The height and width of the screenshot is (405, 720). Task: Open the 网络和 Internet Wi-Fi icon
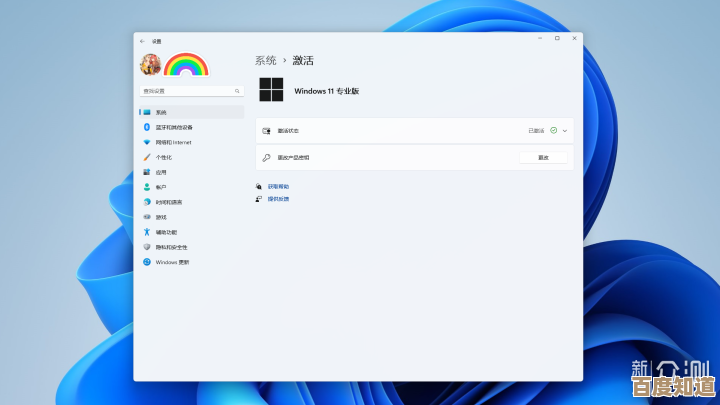point(147,142)
